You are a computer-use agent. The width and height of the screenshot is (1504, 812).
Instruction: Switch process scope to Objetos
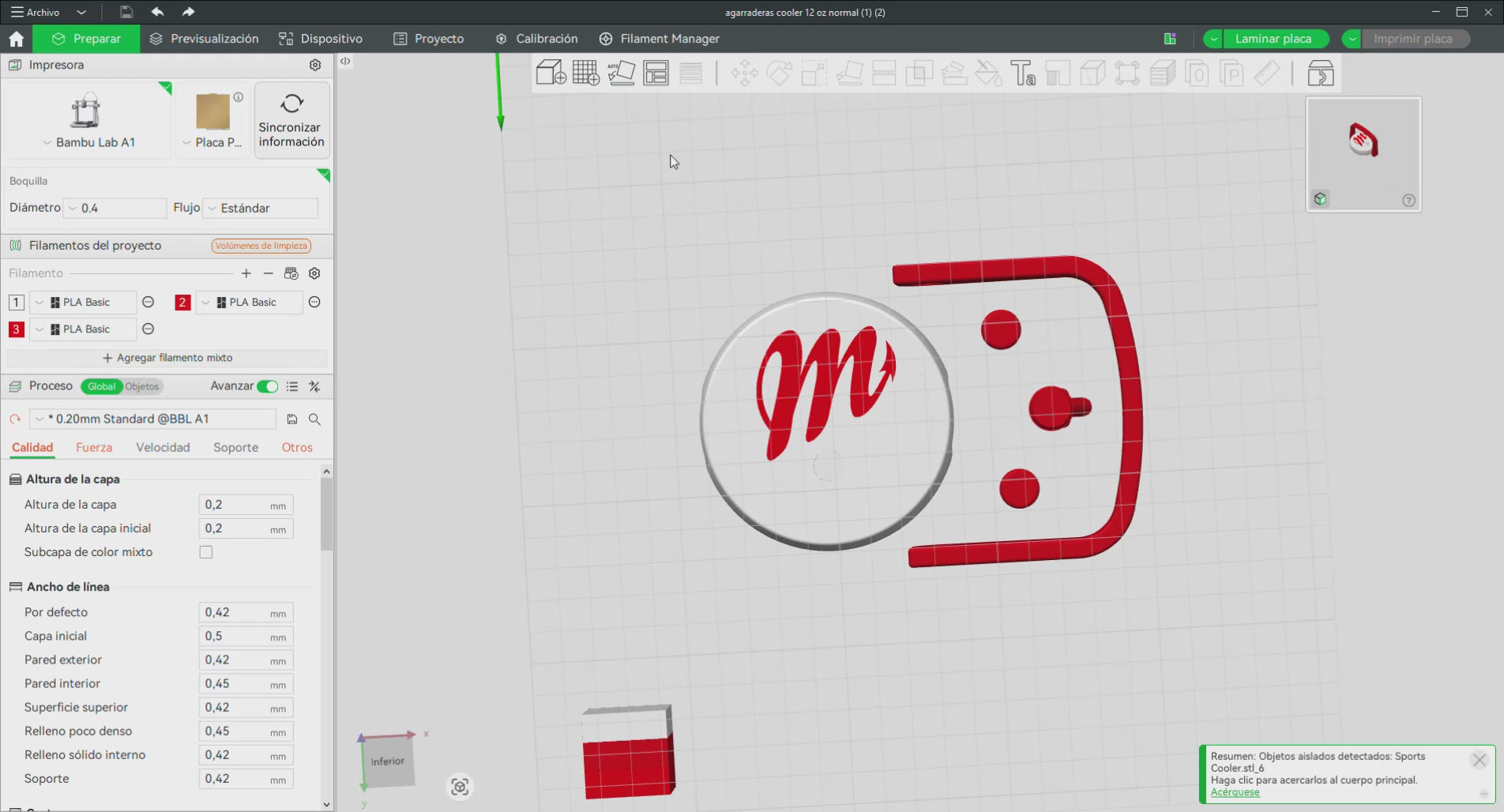coord(142,386)
